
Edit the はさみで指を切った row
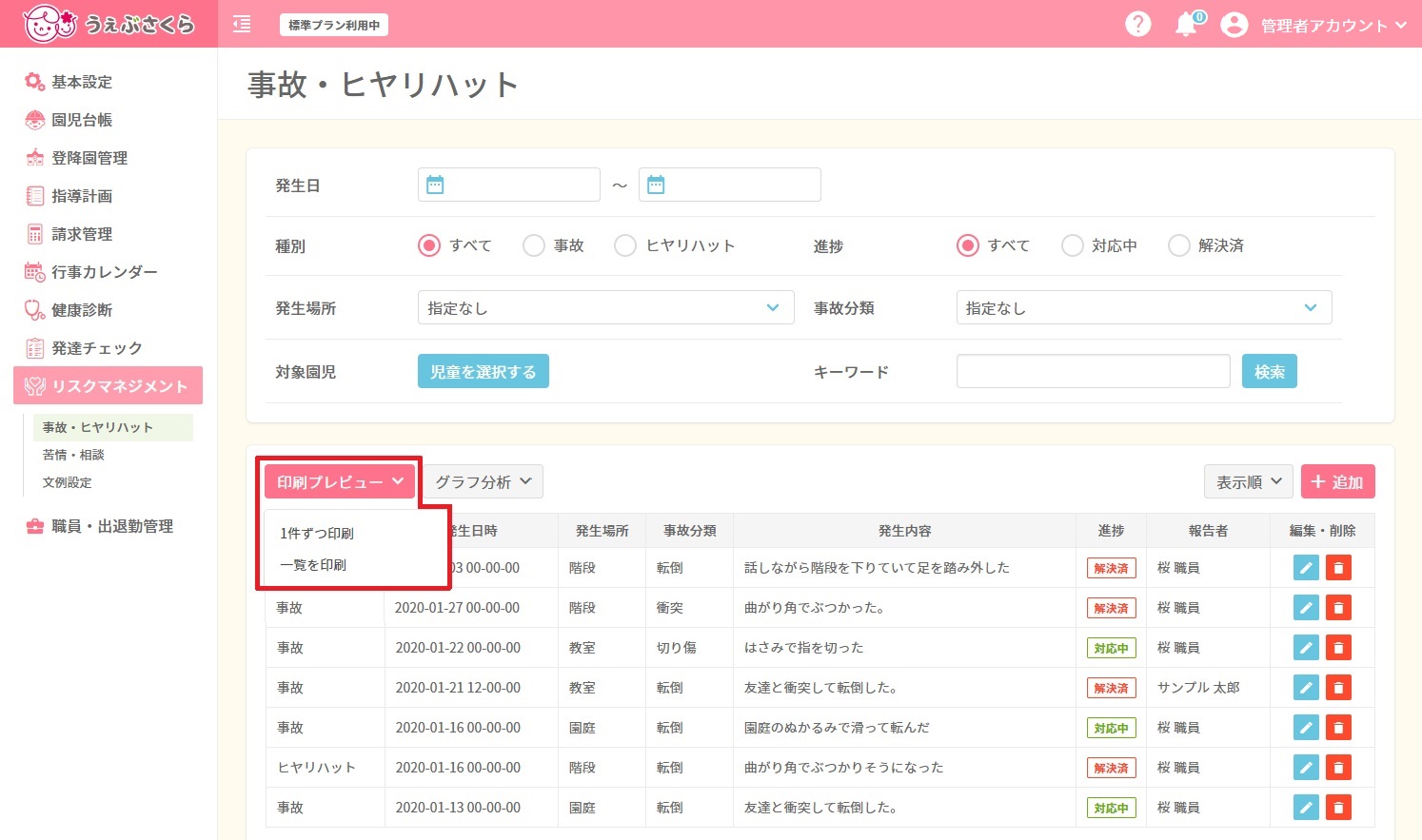coord(1306,648)
